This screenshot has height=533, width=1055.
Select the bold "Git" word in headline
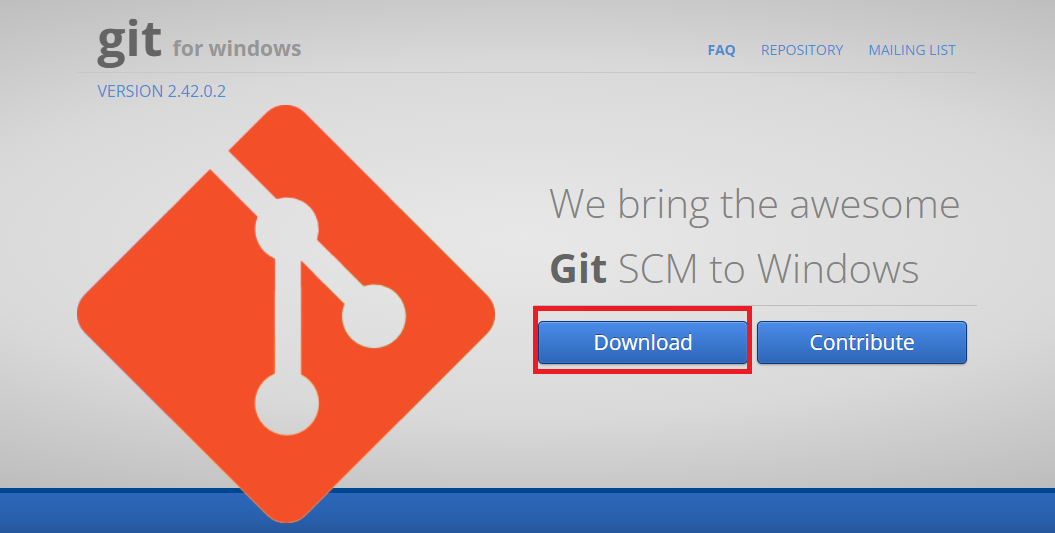coord(579,269)
